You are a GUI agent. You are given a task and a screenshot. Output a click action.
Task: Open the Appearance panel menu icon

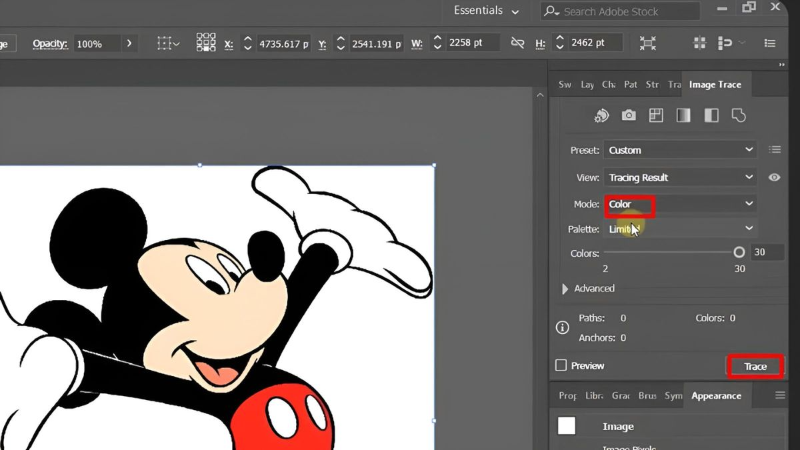click(780, 395)
